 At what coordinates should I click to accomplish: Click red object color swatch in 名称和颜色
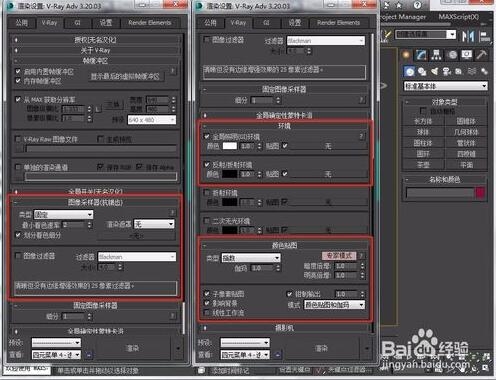click(x=480, y=193)
